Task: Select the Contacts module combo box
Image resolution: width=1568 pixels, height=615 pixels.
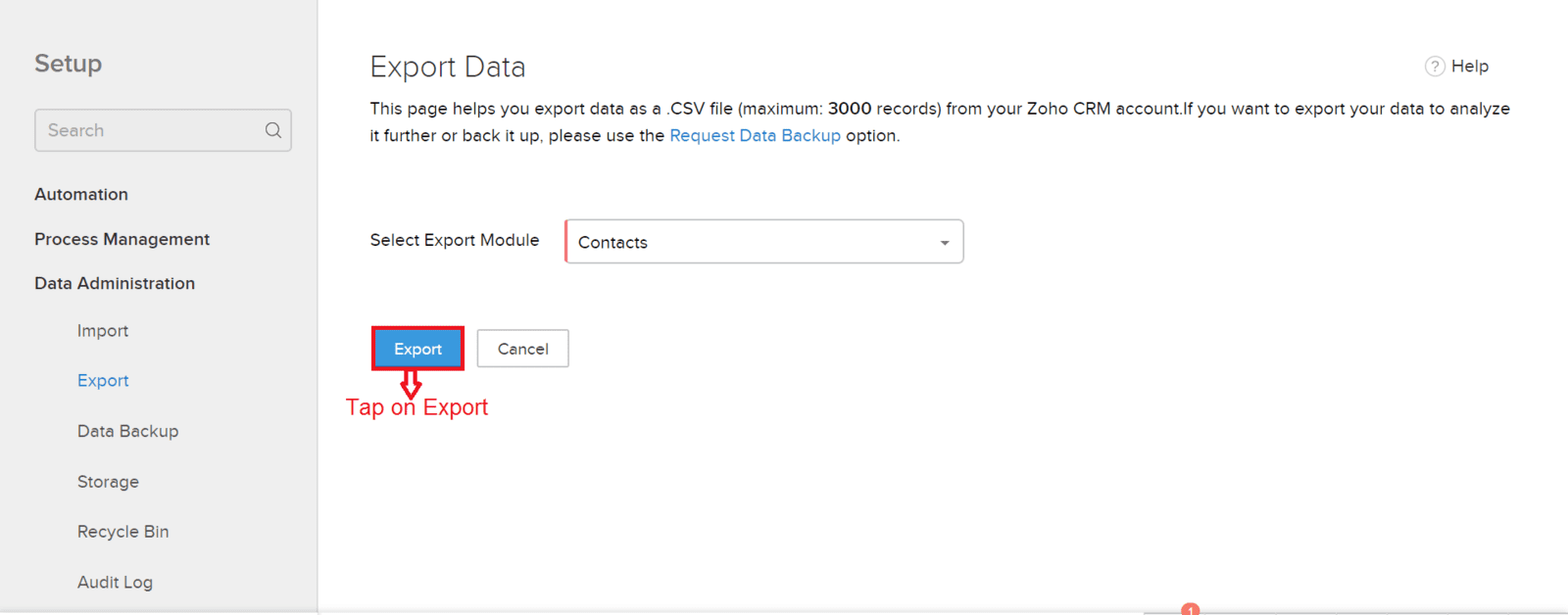Action: pos(764,242)
